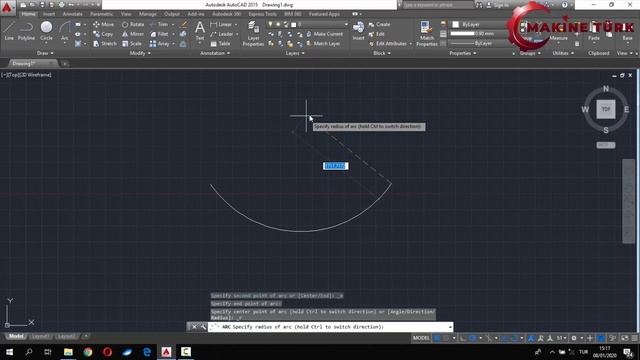Screen dimensions: 640x360
Task: Open the AutoCAD application menu
Action: tap(7, 7)
